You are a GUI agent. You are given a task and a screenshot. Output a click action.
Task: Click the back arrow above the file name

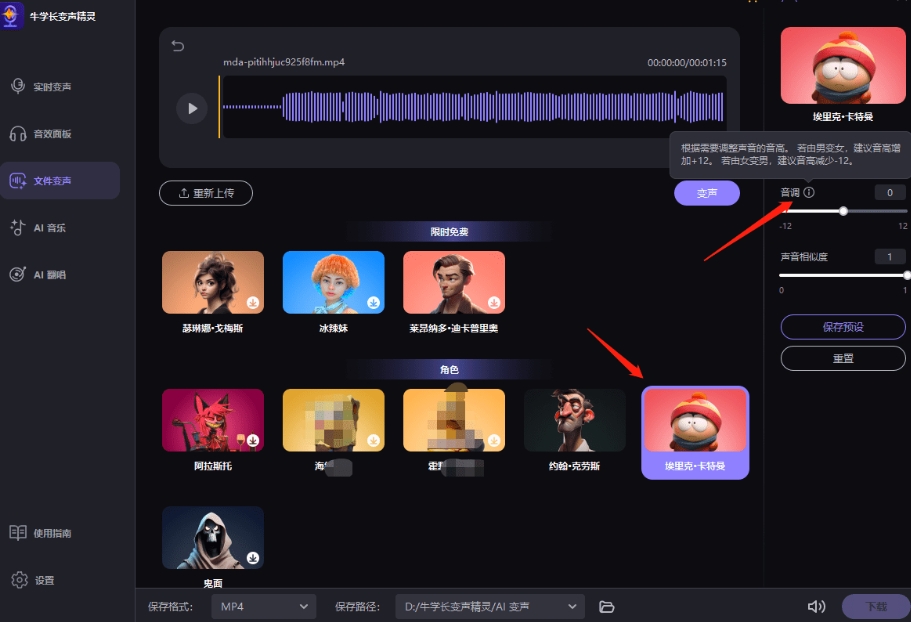pos(178,46)
